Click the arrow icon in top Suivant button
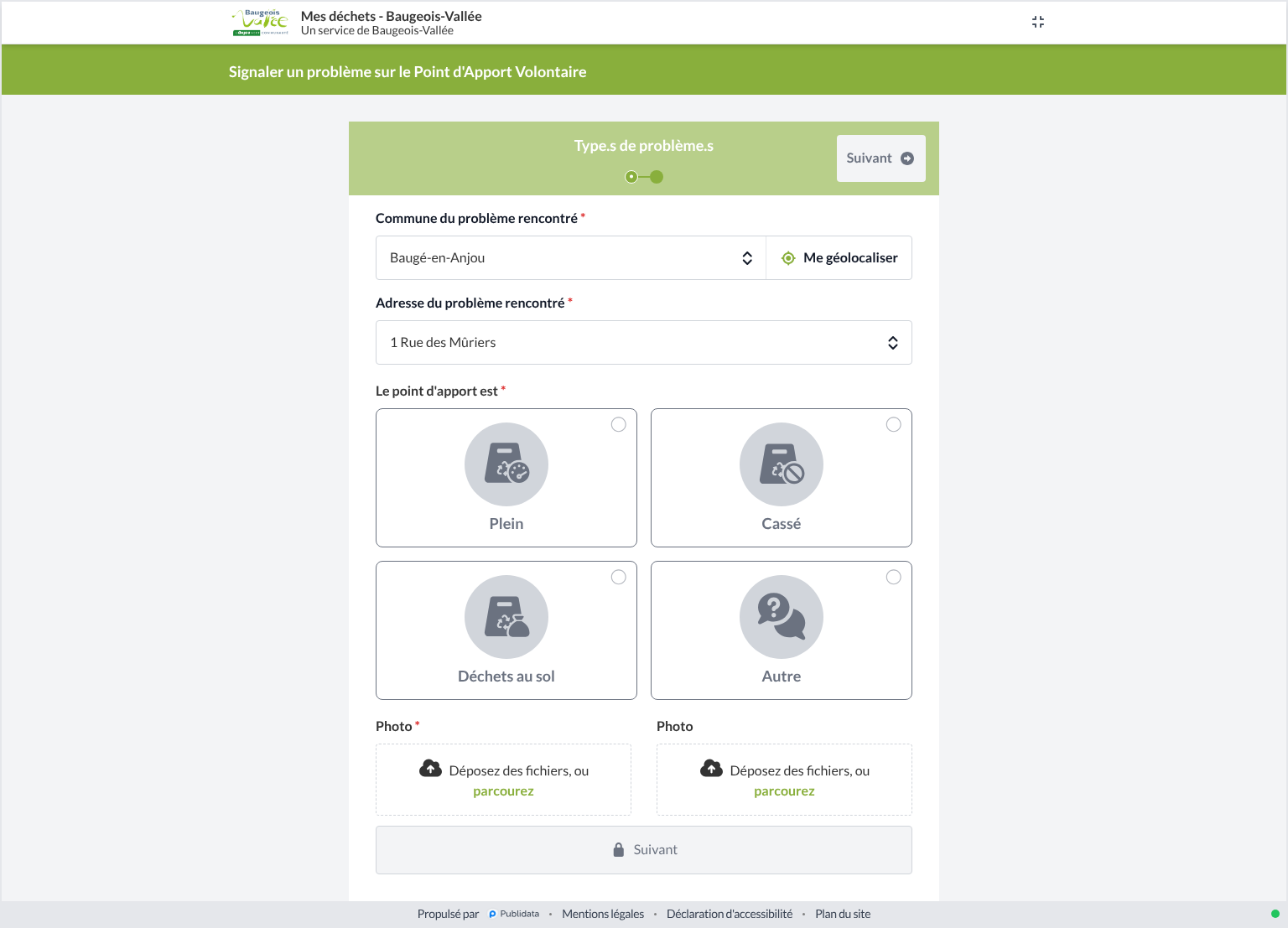 (907, 158)
